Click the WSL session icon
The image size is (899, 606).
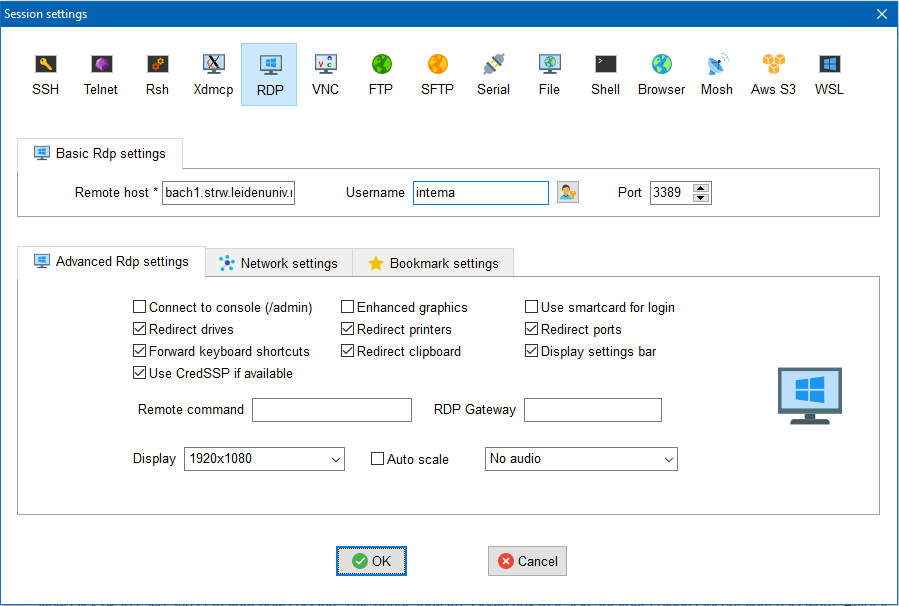click(x=829, y=75)
